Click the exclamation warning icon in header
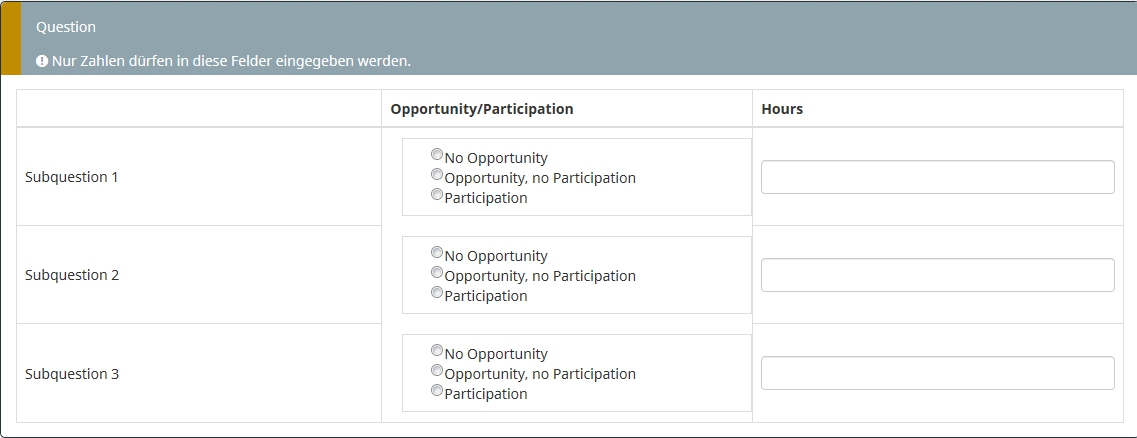The width and height of the screenshot is (1137, 438). click(x=42, y=61)
